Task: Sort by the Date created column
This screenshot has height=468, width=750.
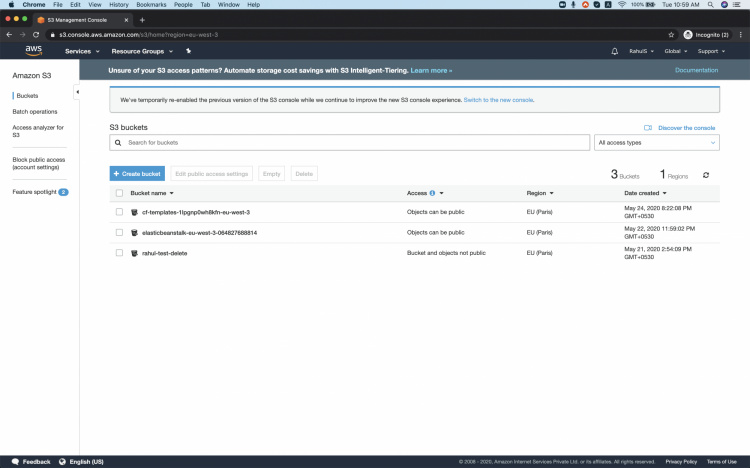Action: coord(645,193)
